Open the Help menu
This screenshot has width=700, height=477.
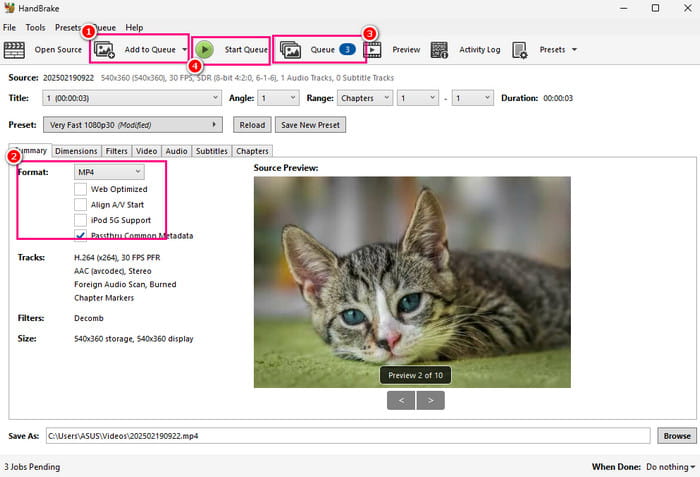(x=134, y=28)
